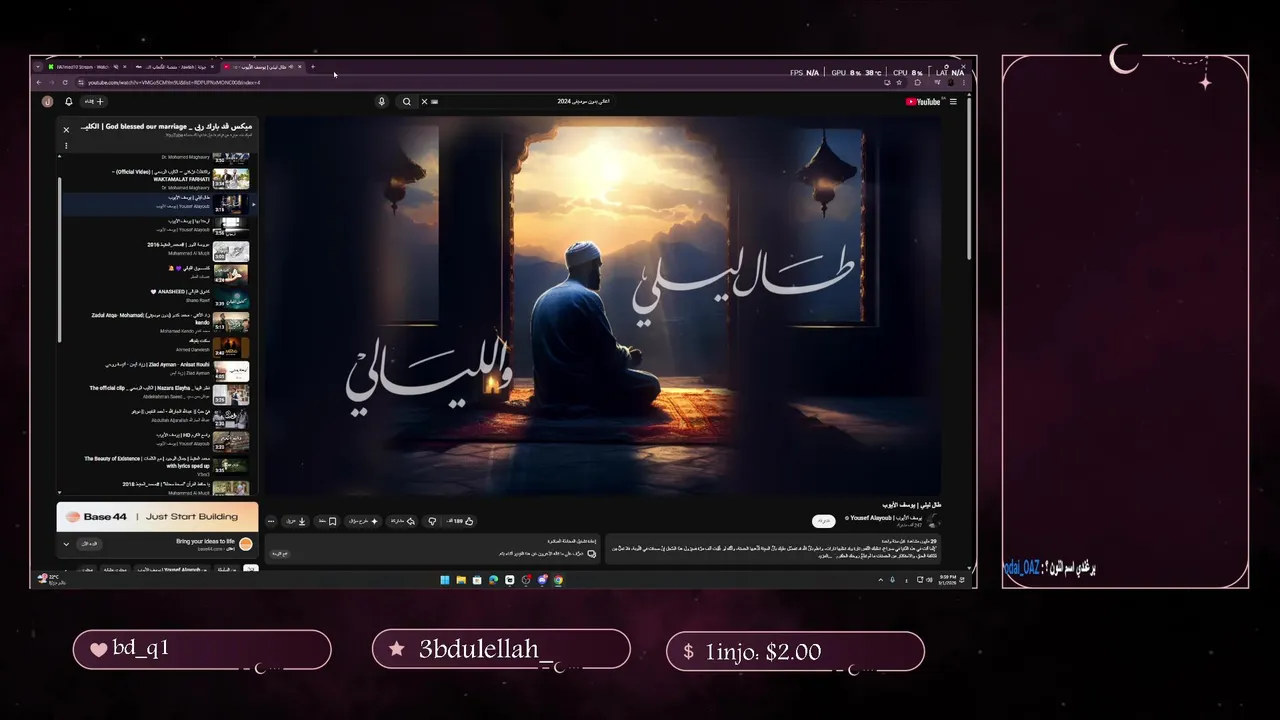Bookmark this page star icon

[x=899, y=83]
